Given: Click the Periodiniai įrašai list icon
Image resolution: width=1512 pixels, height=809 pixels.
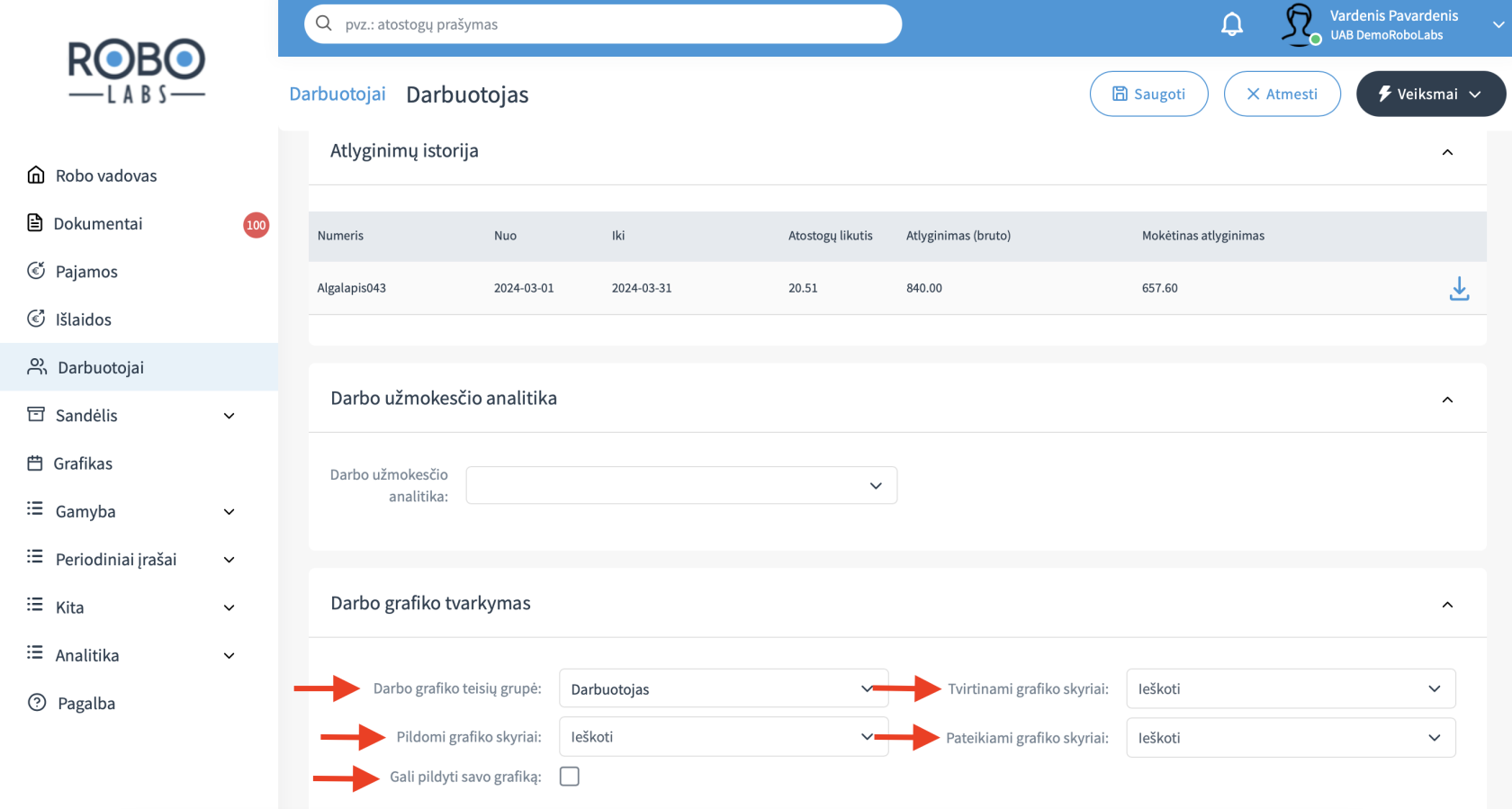Looking at the screenshot, I should point(35,556).
